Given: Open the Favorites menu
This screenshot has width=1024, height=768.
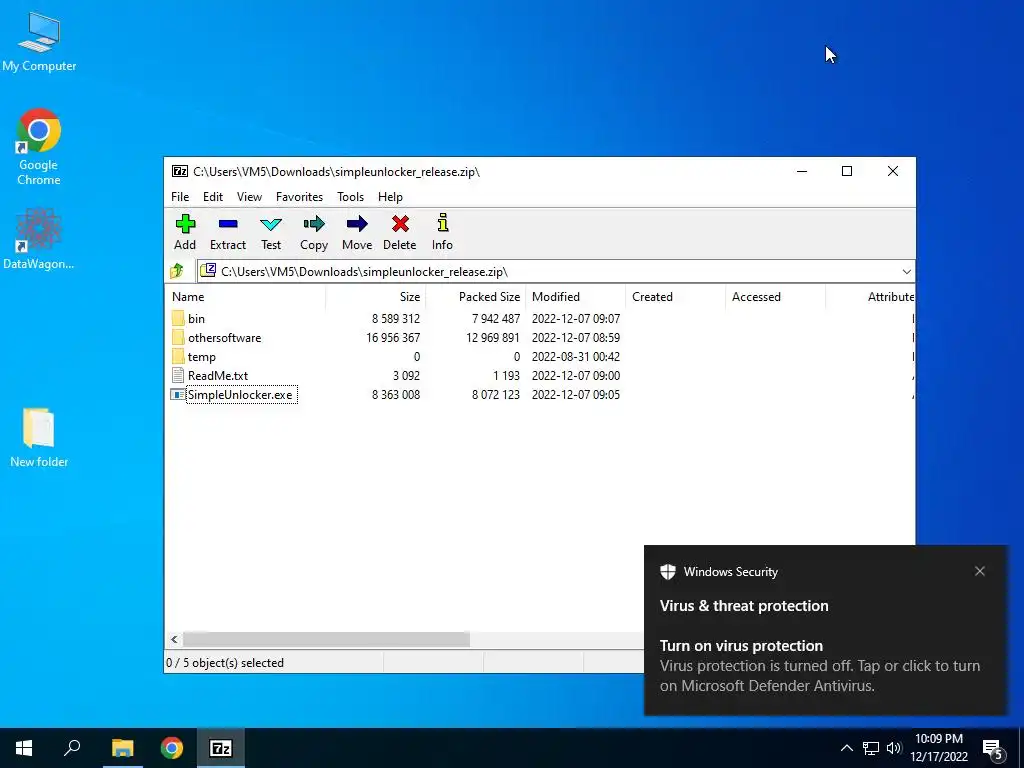Looking at the screenshot, I should click(x=299, y=197).
